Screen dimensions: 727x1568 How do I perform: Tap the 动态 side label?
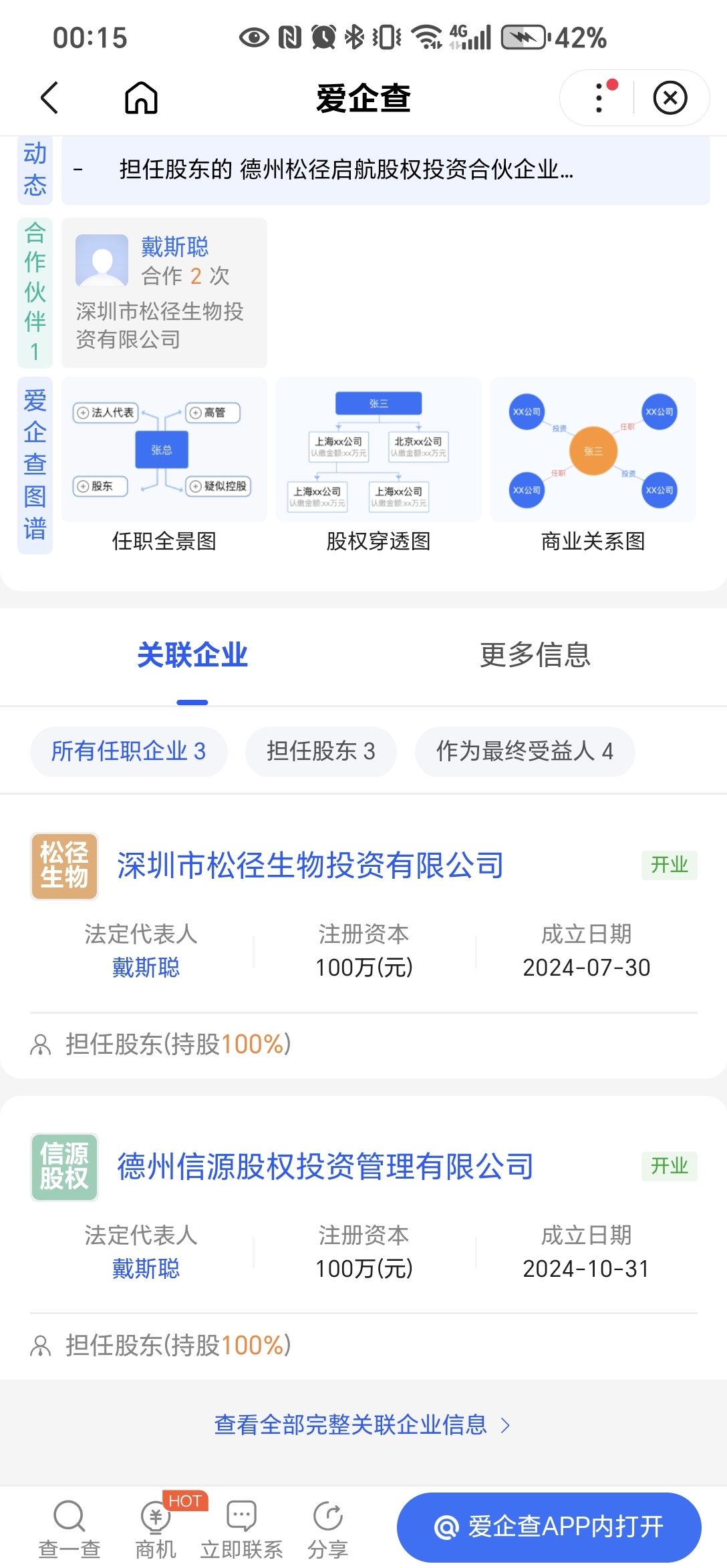pos(35,170)
